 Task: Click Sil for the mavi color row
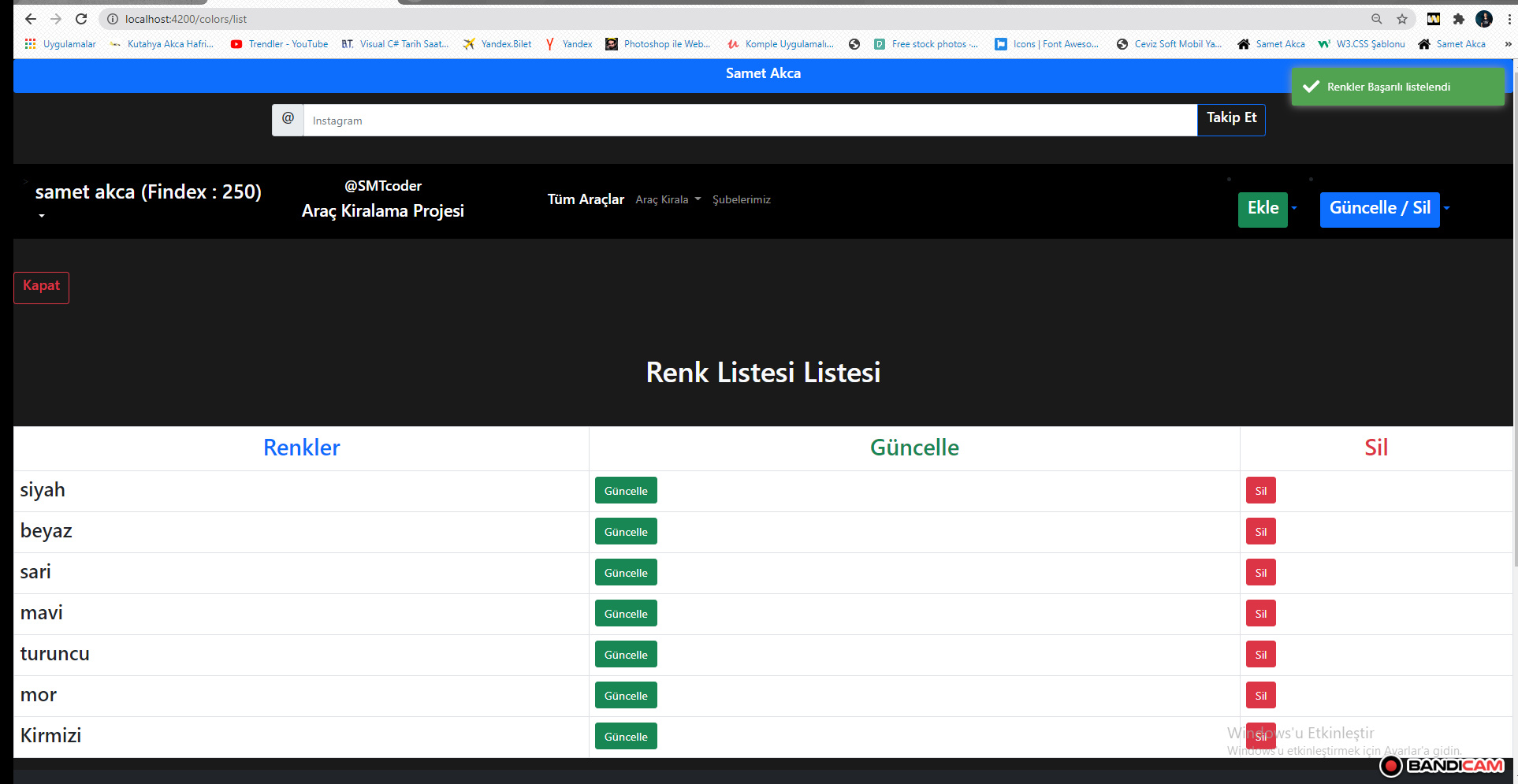point(1259,613)
